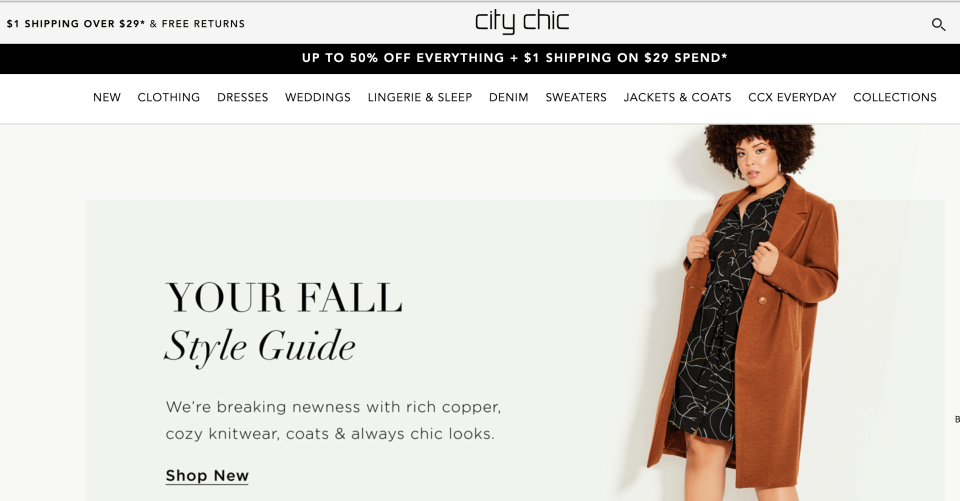Open the LINGERIE & SLEEP menu
This screenshot has height=501, width=960.
pyautogui.click(x=420, y=97)
